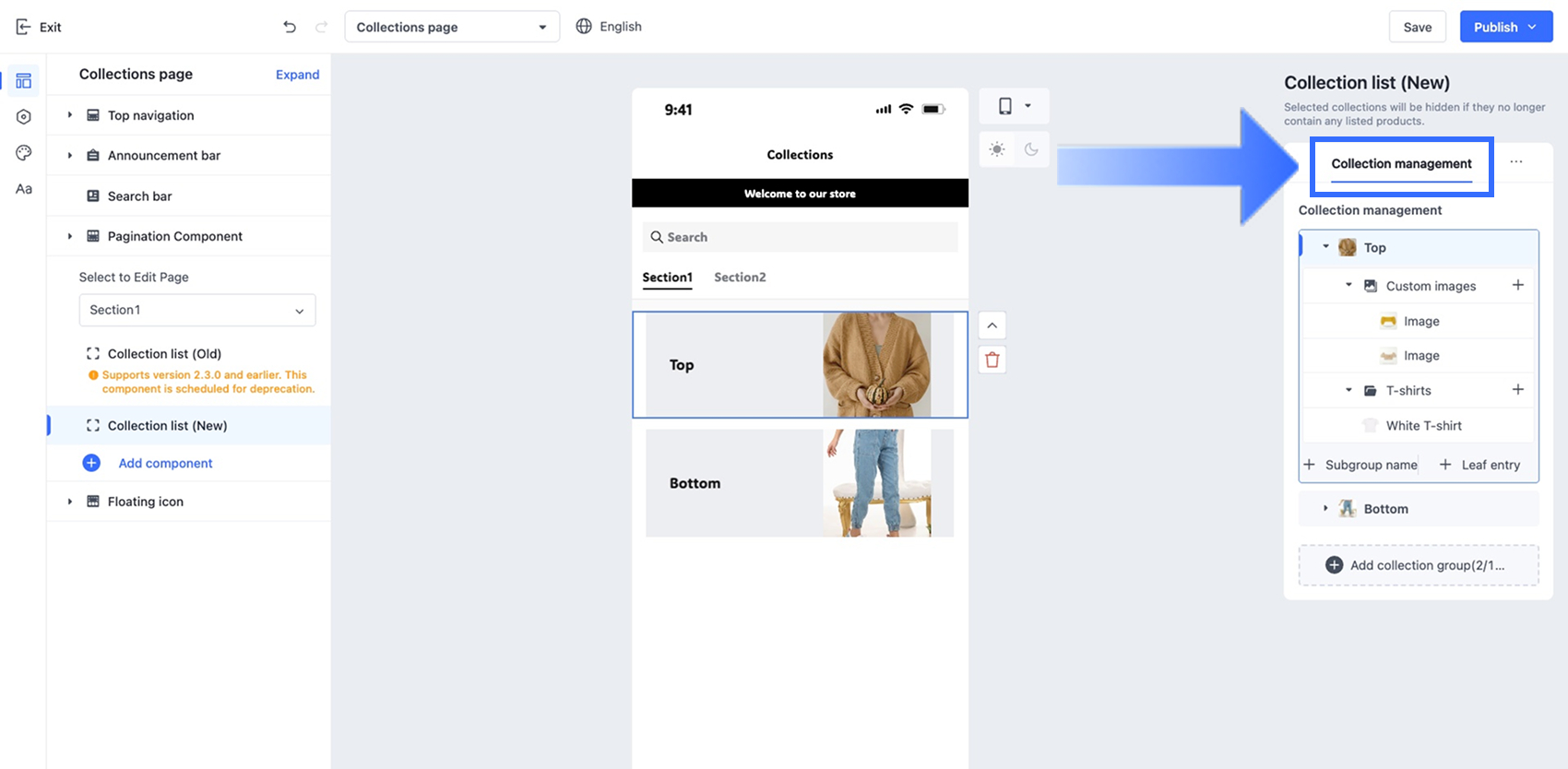The width and height of the screenshot is (1568, 769).
Task: Open the Section1 page select dropdown
Action: point(197,310)
